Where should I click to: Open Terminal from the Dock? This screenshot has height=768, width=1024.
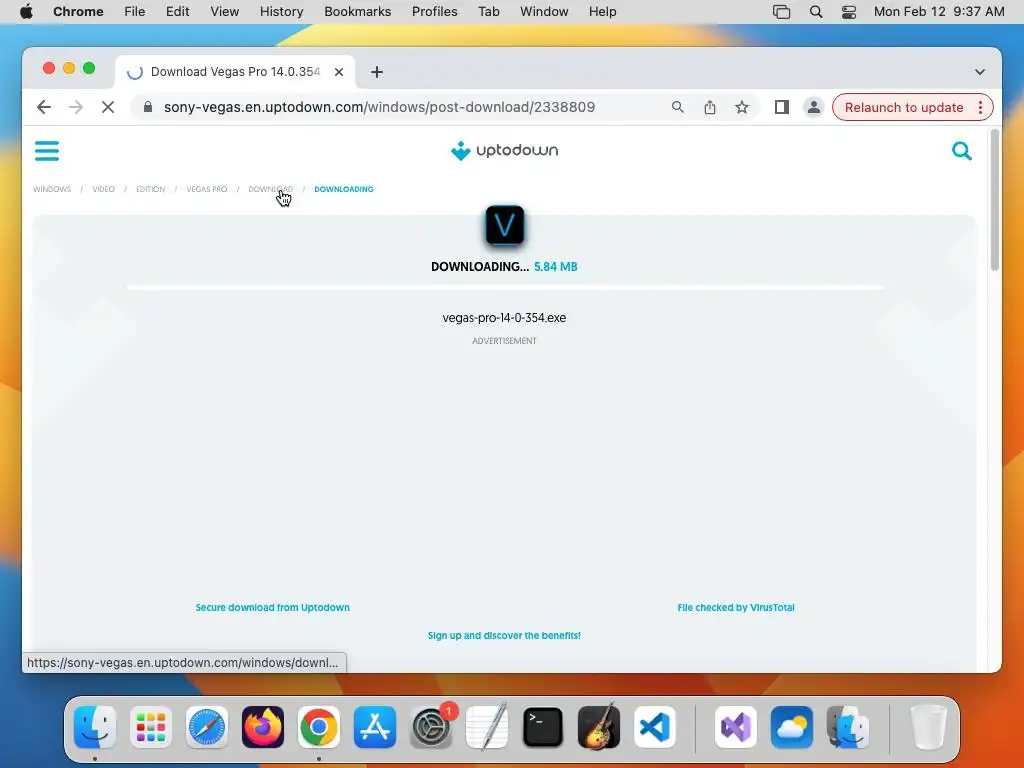tap(543, 727)
